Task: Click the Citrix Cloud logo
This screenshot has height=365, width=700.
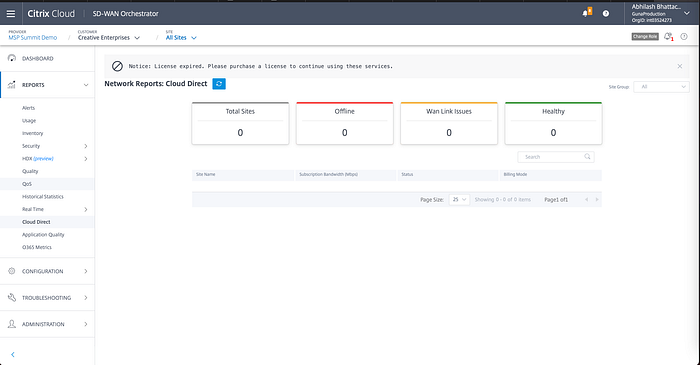Action: (51, 13)
